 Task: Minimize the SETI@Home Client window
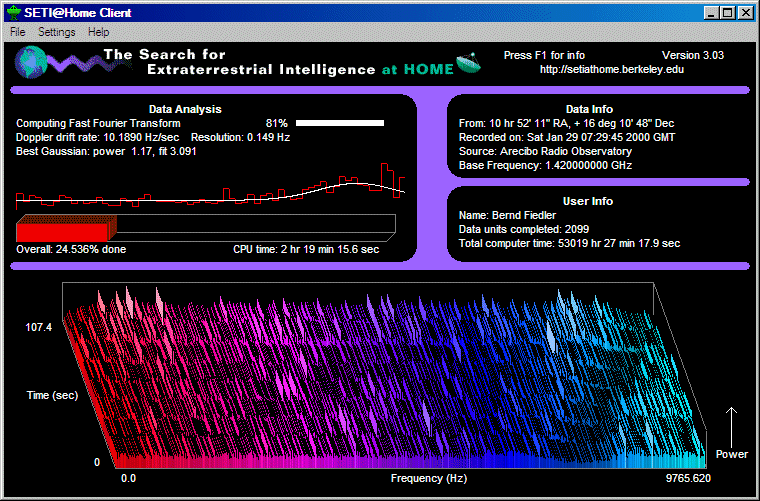[x=711, y=13]
